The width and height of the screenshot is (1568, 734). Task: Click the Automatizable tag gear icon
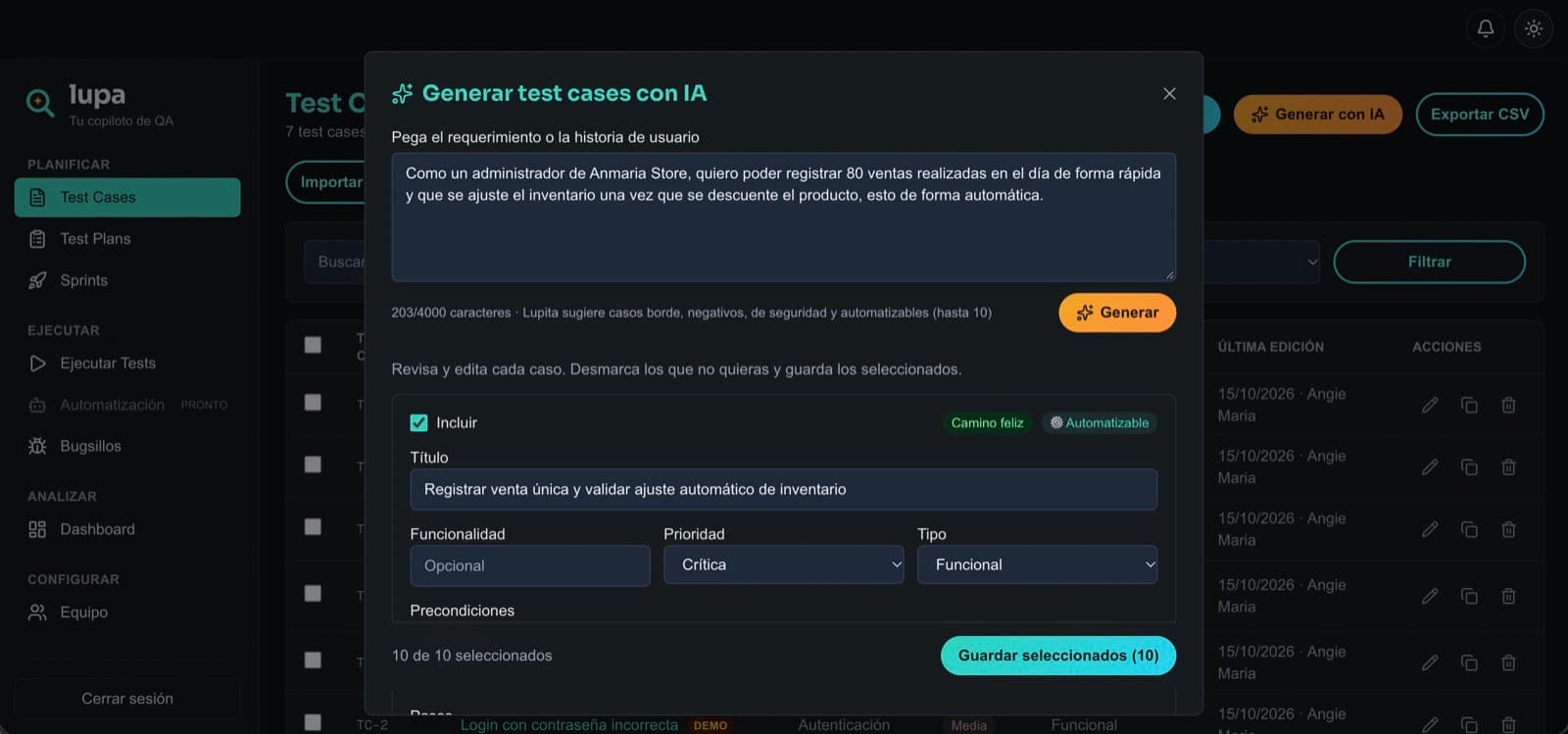(1056, 422)
